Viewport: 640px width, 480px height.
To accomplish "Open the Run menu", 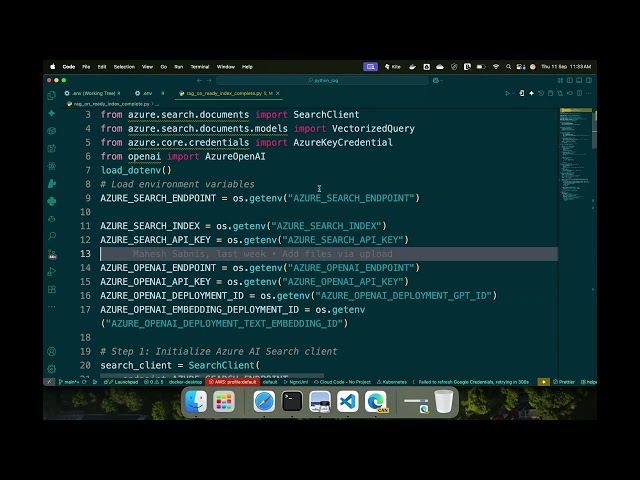I will tap(179, 67).
